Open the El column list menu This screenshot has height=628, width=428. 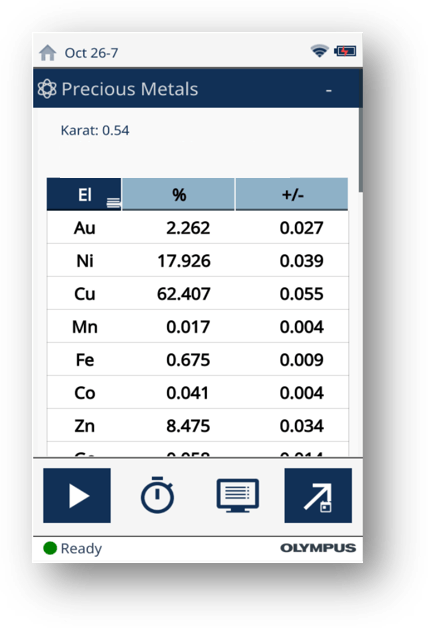[113, 203]
